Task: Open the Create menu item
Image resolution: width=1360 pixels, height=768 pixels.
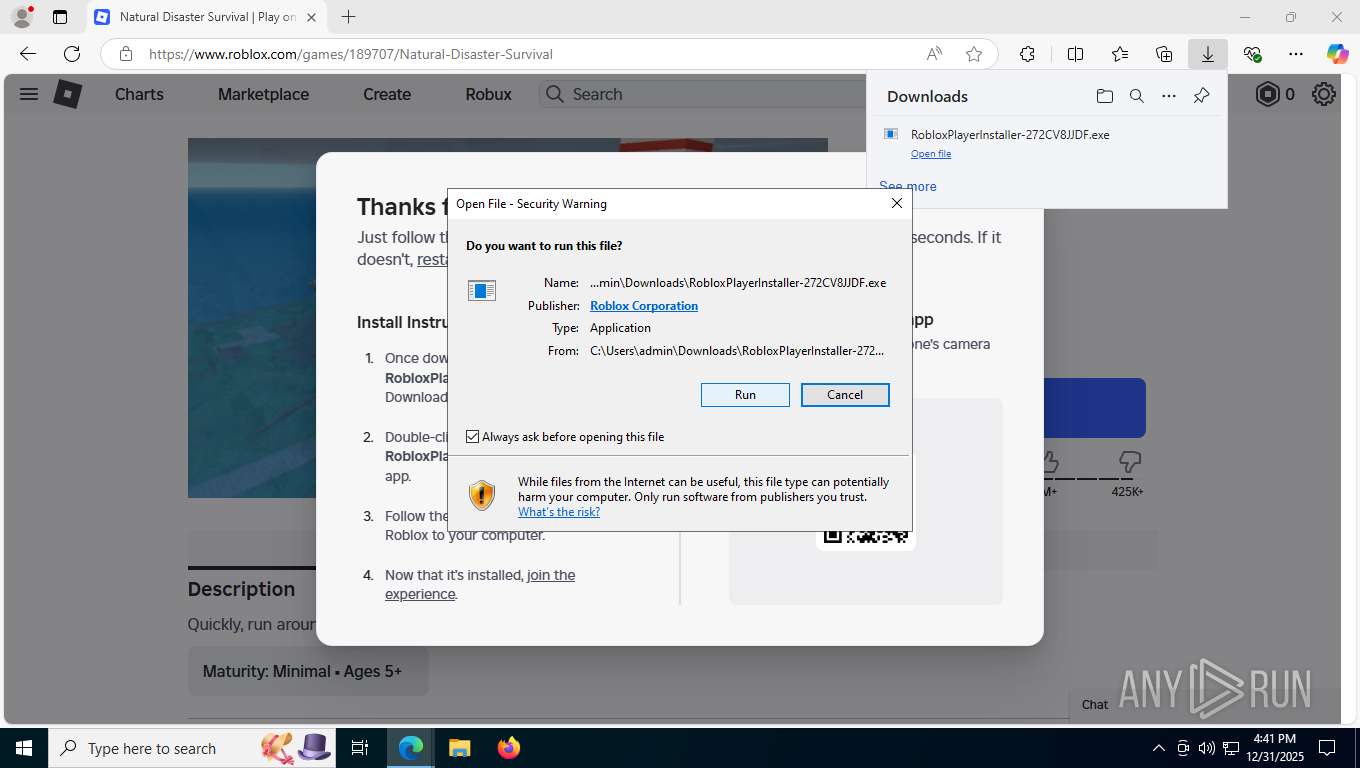Action: (387, 94)
